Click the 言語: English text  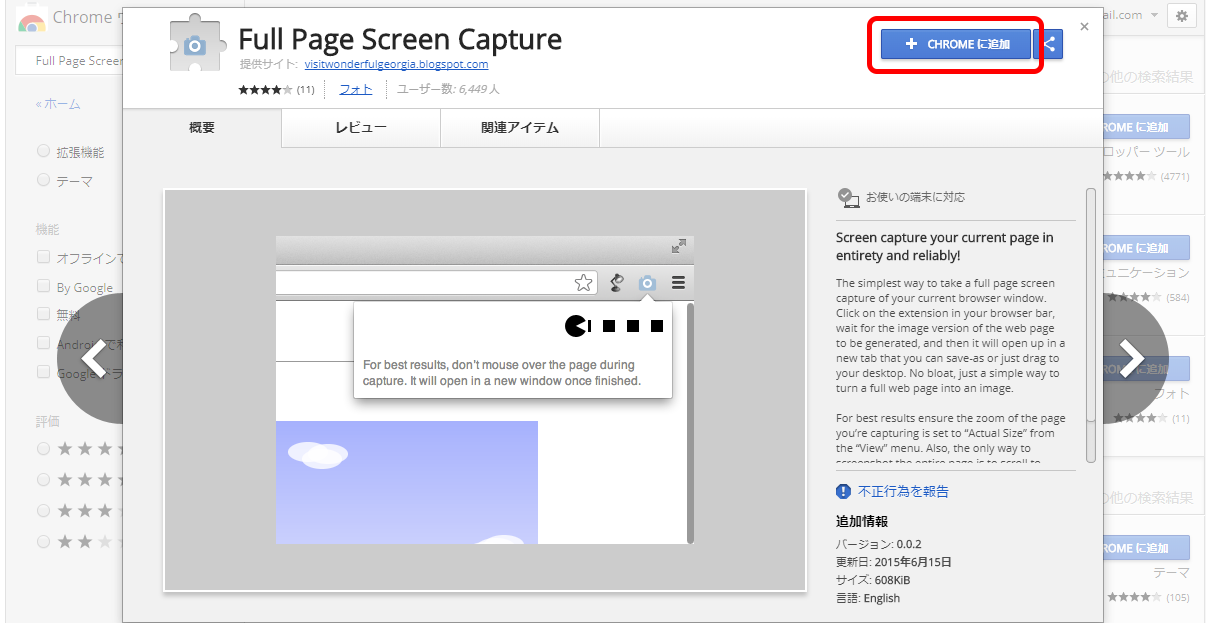[868, 598]
